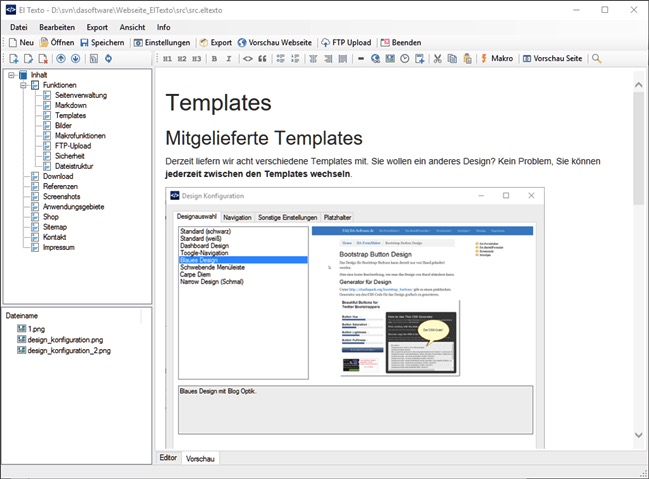649x479 pixels.
Task: Open the Ansicht menu
Action: click(132, 27)
